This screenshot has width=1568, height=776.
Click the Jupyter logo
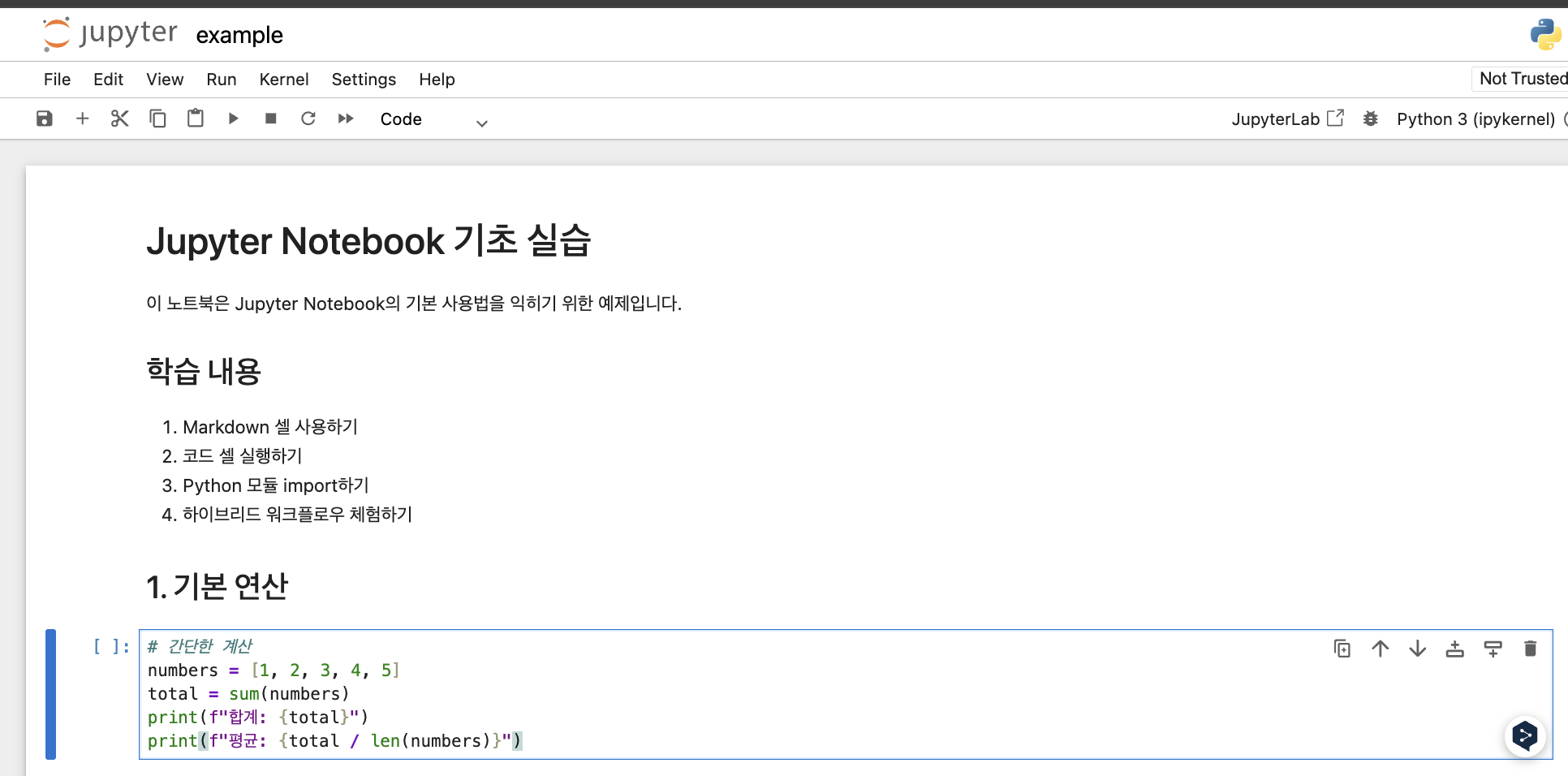point(110,34)
